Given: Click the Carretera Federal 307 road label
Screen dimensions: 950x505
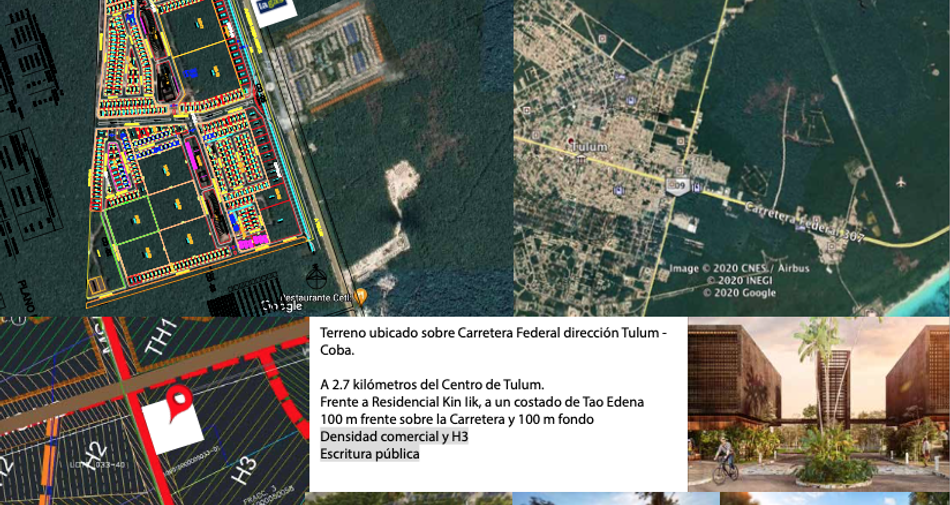Looking at the screenshot, I should pos(804,219).
